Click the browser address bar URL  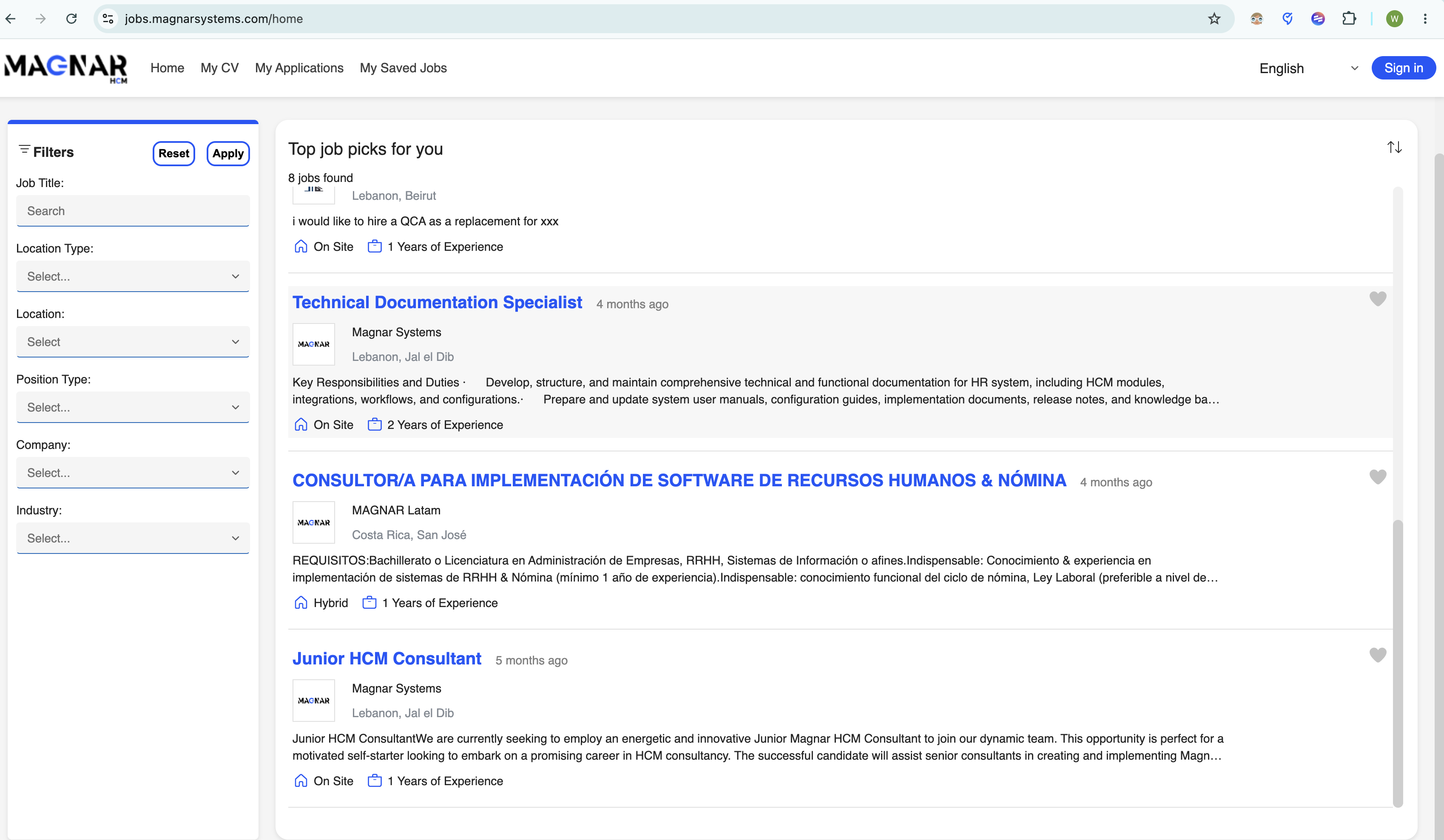(214, 19)
